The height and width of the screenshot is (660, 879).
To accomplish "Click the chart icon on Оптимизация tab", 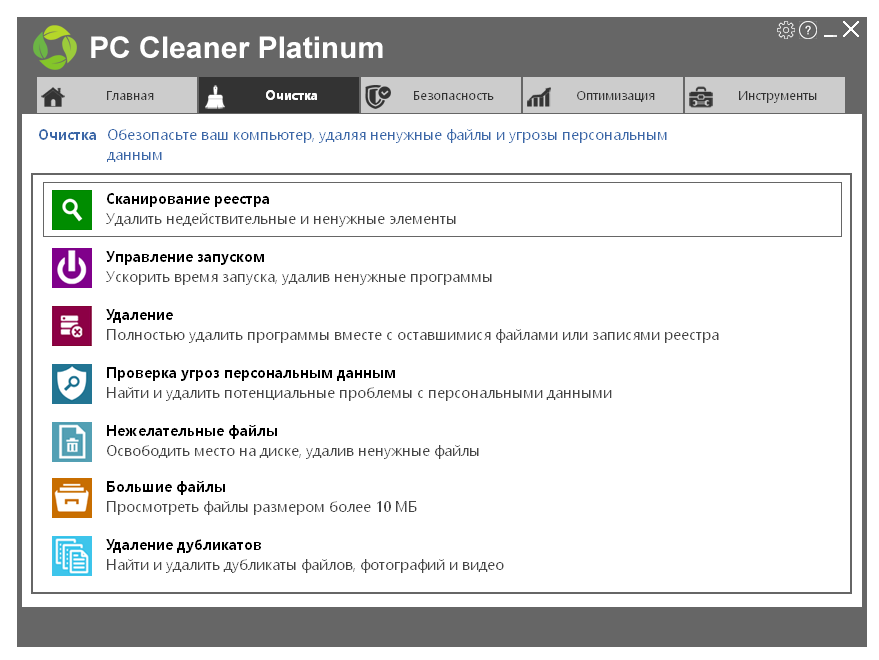I will [x=539, y=98].
